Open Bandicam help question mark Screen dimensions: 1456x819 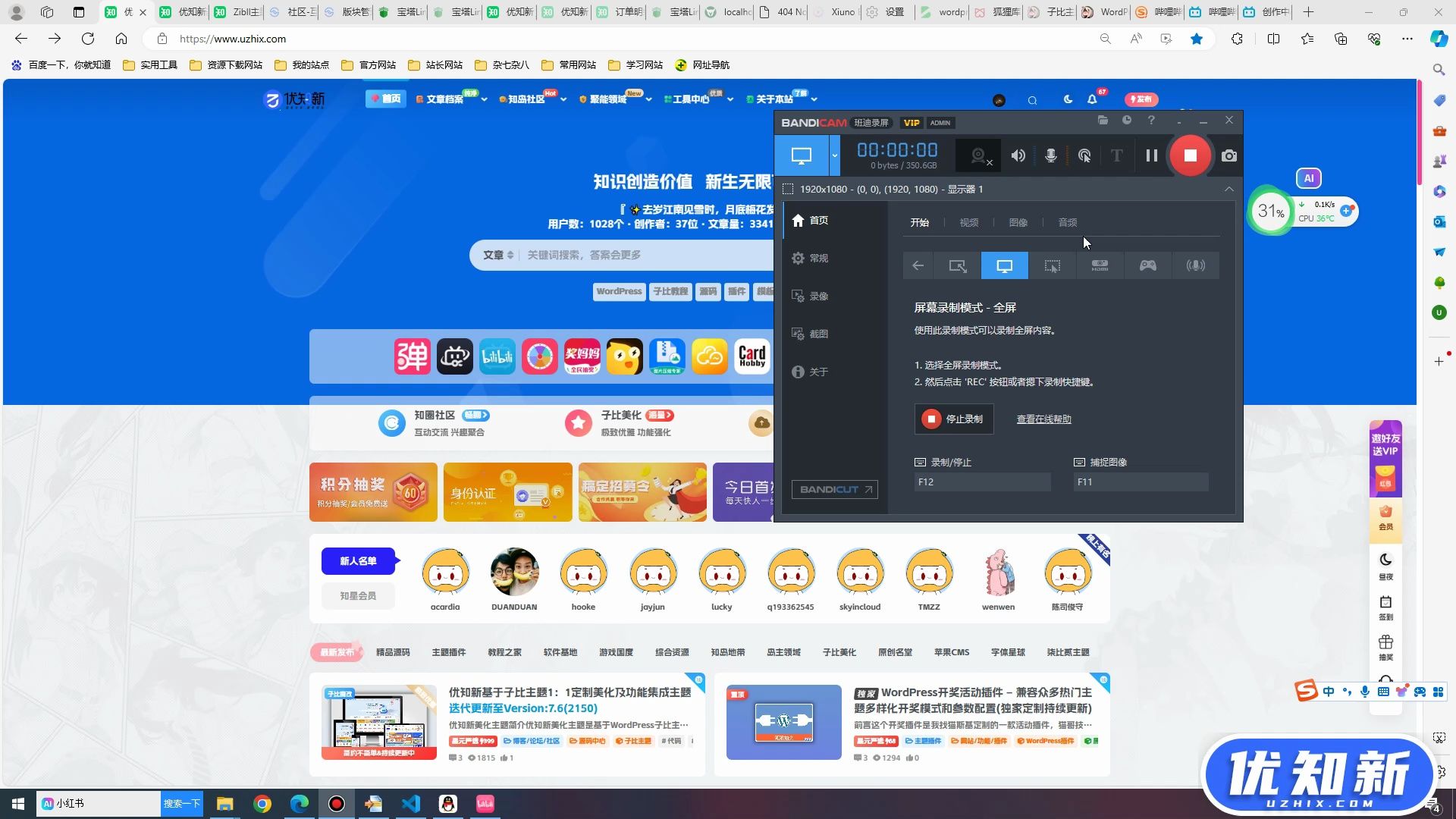1151,121
